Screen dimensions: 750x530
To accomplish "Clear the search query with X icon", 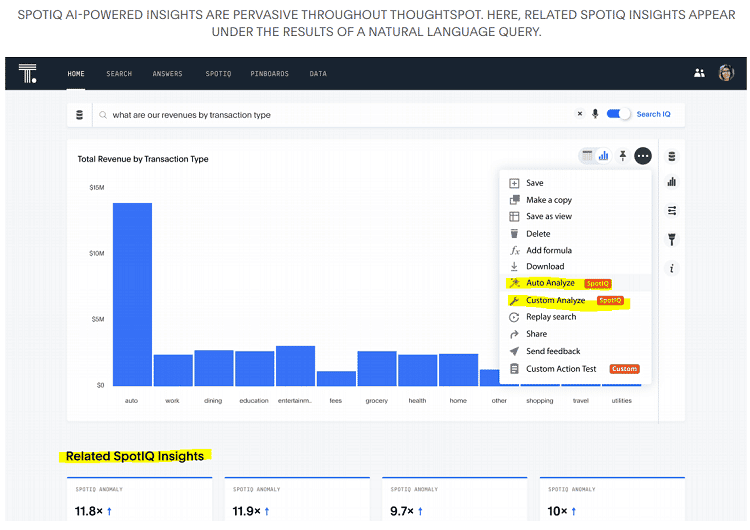I will 579,114.
